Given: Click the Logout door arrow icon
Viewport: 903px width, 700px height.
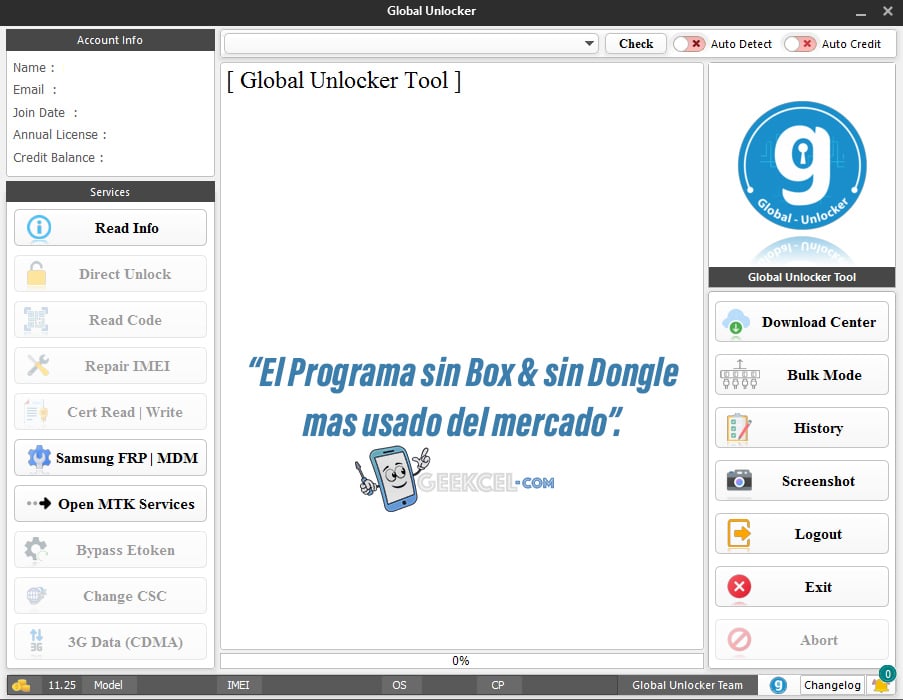Looking at the screenshot, I should click(739, 533).
